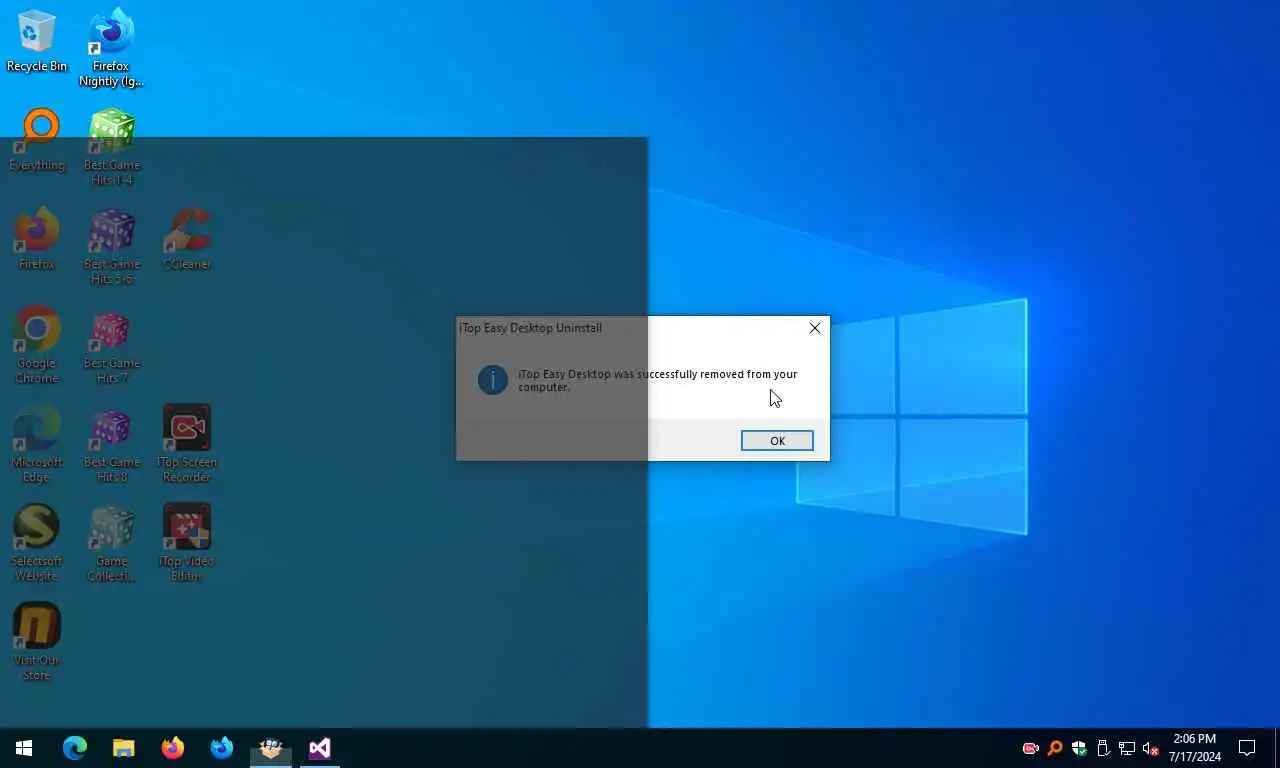Open the notification Action Center

click(1247, 748)
